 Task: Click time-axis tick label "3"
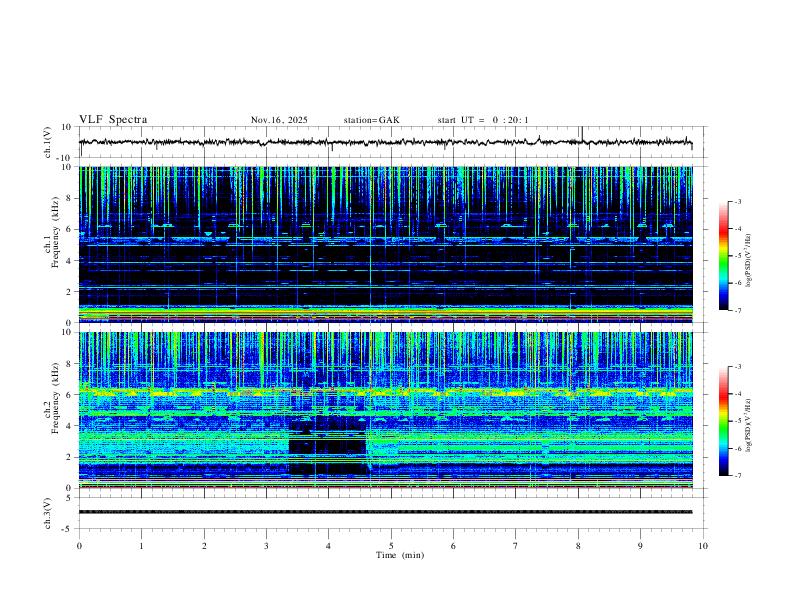(266, 546)
